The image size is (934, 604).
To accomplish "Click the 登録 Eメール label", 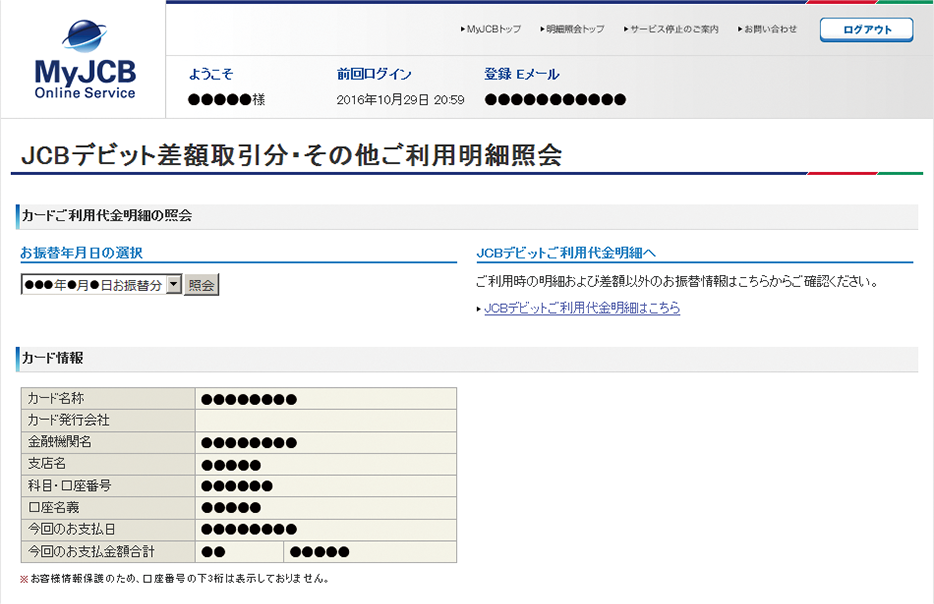I will click(522, 74).
